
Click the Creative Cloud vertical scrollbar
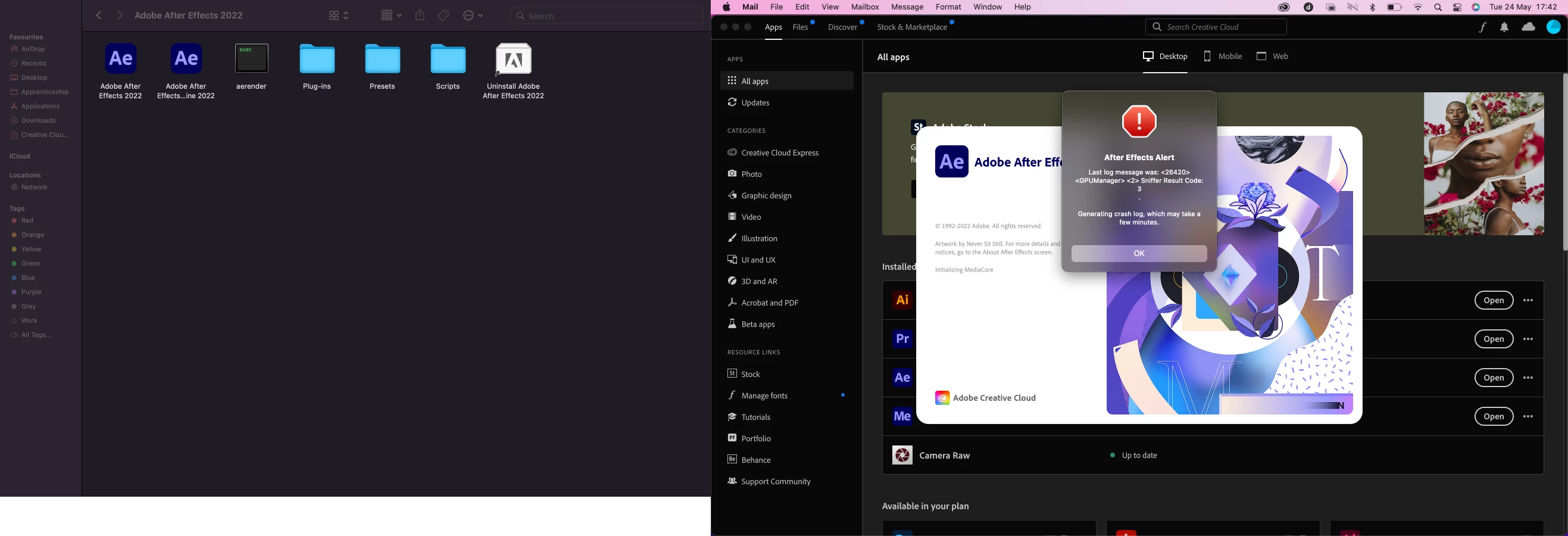click(1564, 163)
